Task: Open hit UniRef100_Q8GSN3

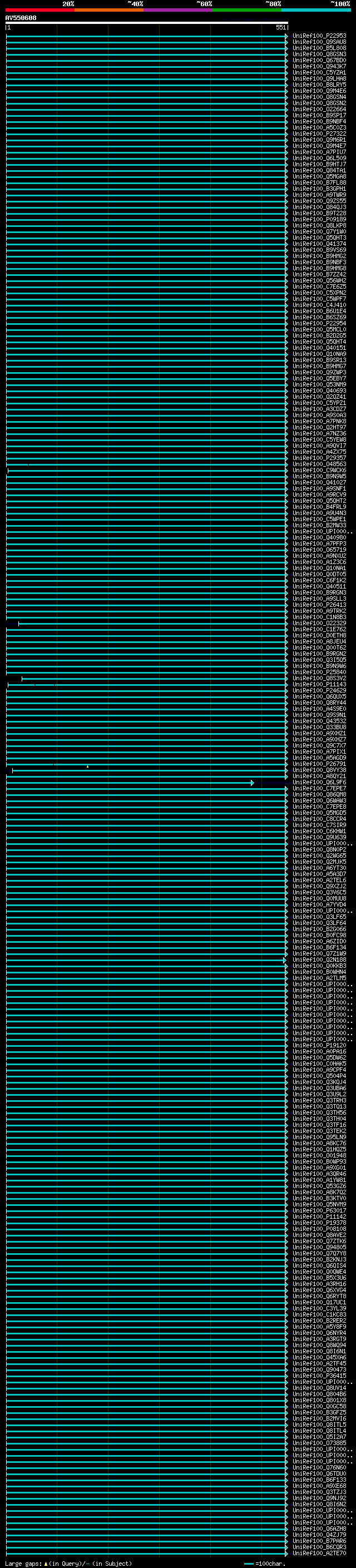Action: coord(319,54)
